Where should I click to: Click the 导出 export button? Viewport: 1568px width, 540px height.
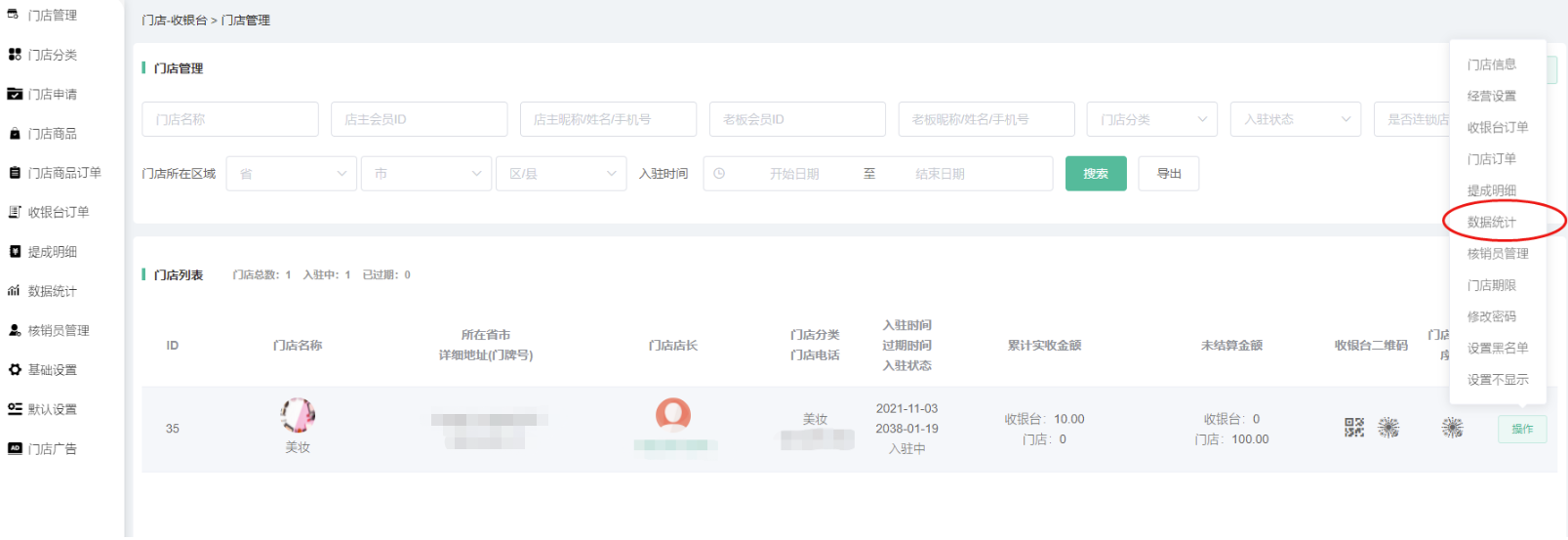click(x=1168, y=174)
